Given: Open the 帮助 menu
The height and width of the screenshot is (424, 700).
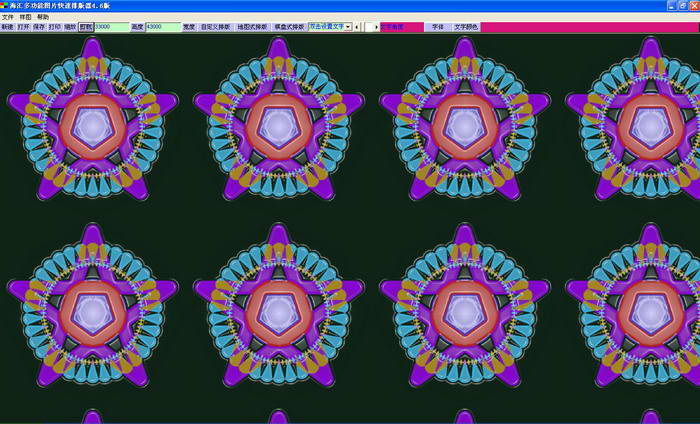Looking at the screenshot, I should [x=43, y=17].
